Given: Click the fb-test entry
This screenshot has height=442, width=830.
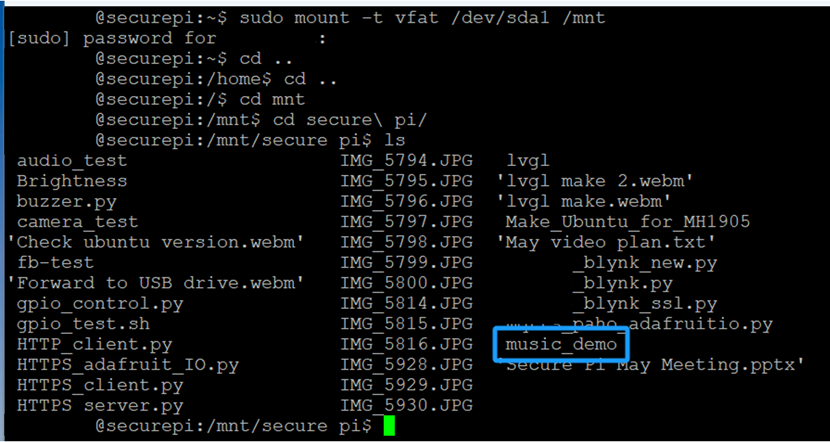Looking at the screenshot, I should tap(55, 263).
